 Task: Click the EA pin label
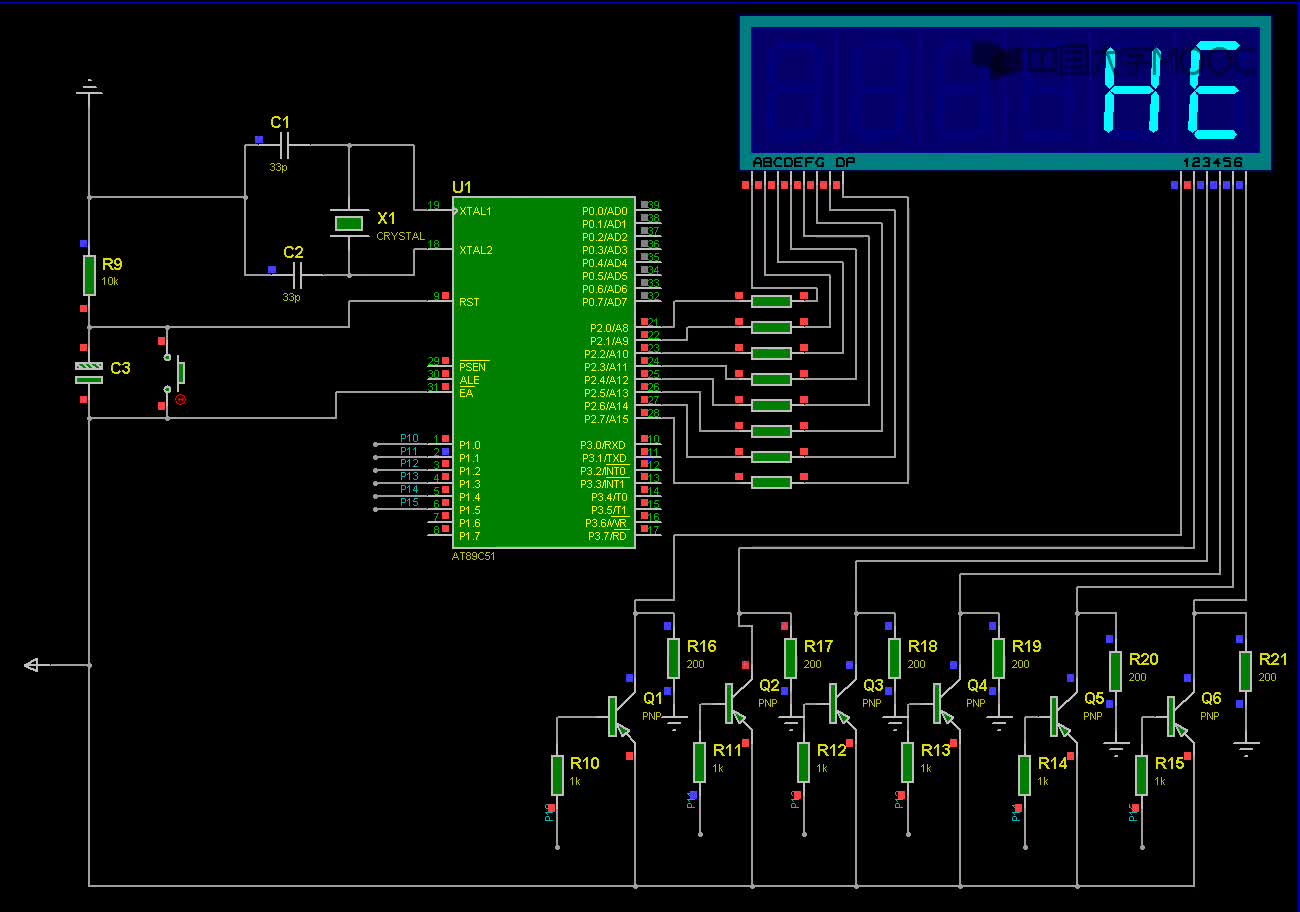(x=466, y=393)
